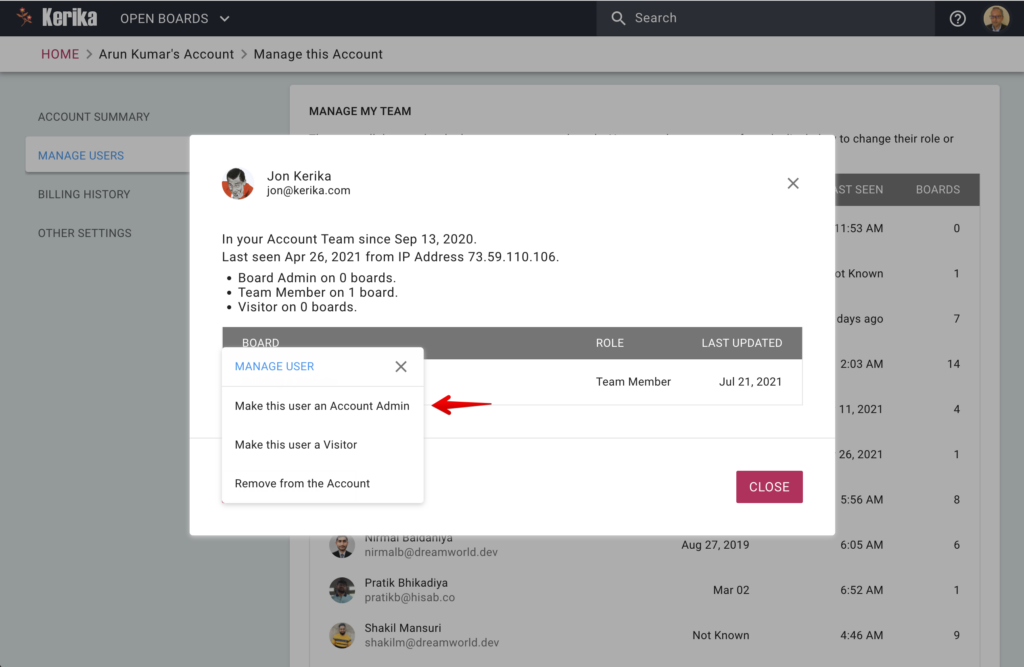This screenshot has width=1024, height=667.
Task: Click the jon@kerika.com email text
Action: click(308, 191)
